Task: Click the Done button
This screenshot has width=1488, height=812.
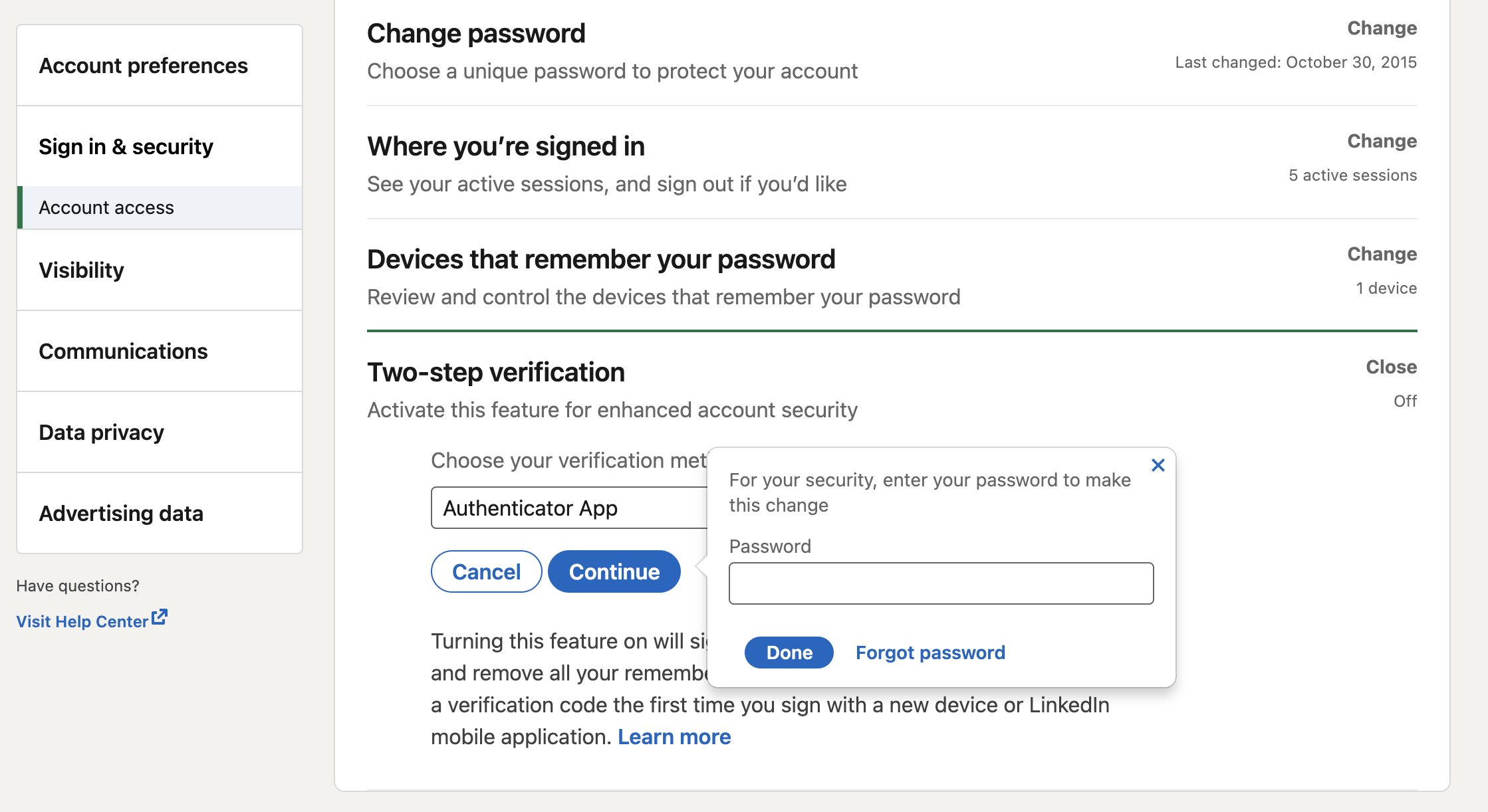Action: click(789, 653)
